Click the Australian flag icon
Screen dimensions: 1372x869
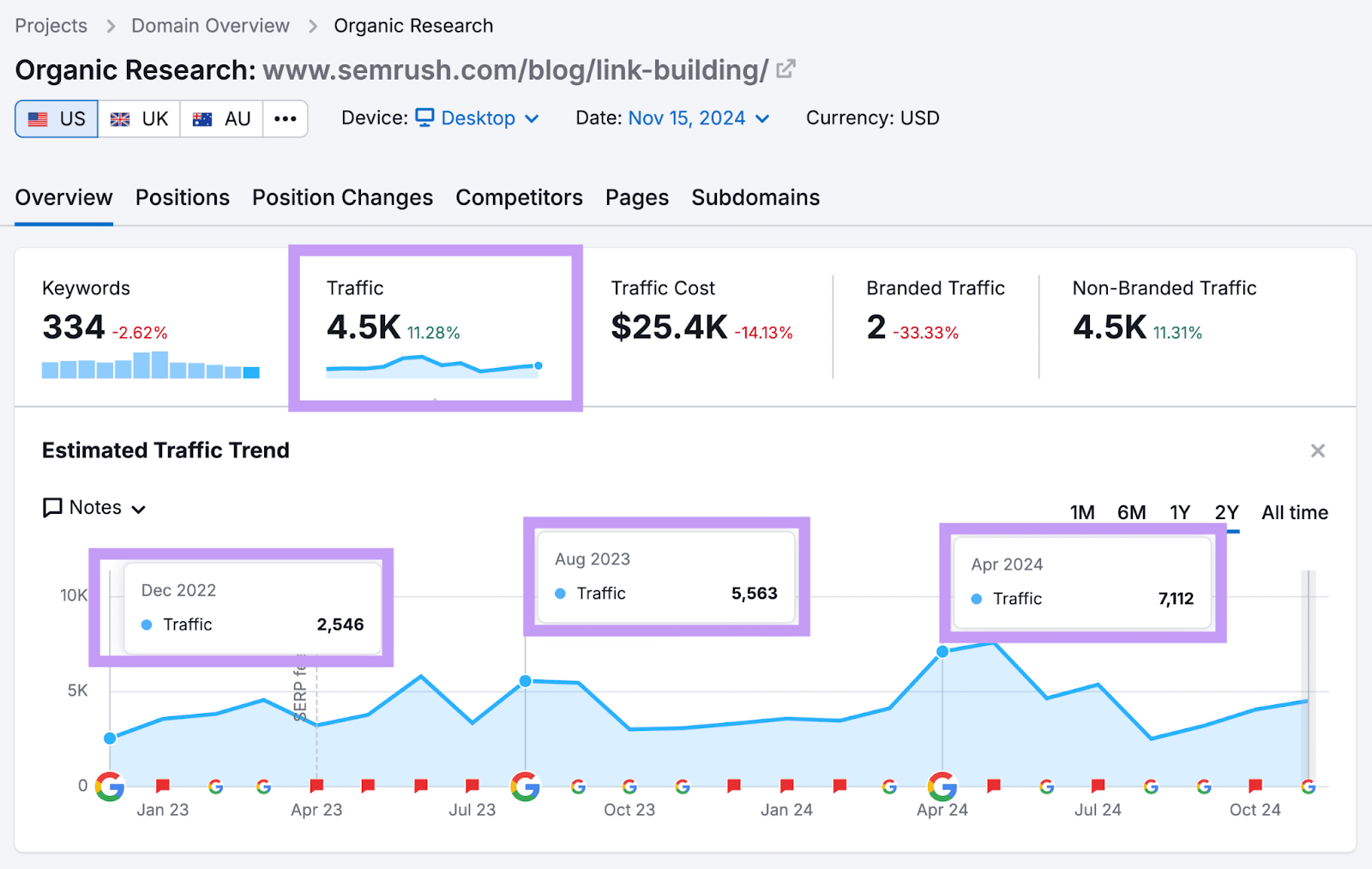click(x=202, y=119)
